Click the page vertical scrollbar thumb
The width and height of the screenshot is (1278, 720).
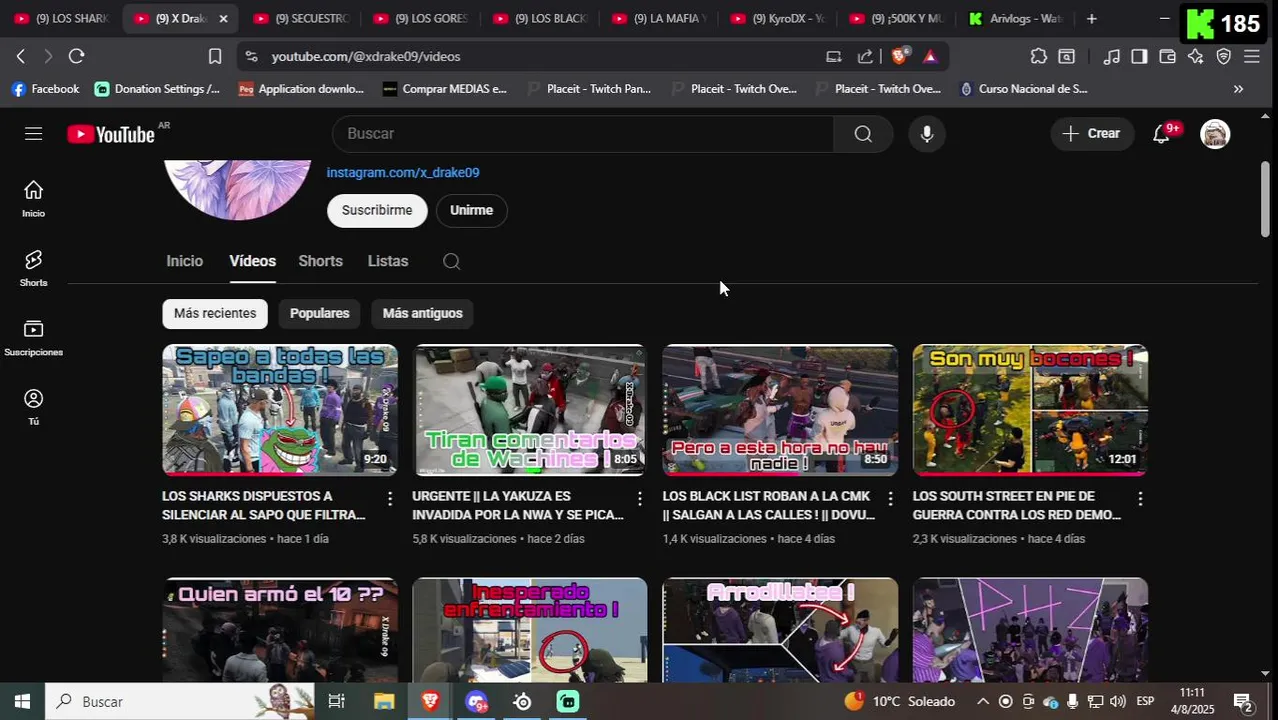click(x=1265, y=198)
